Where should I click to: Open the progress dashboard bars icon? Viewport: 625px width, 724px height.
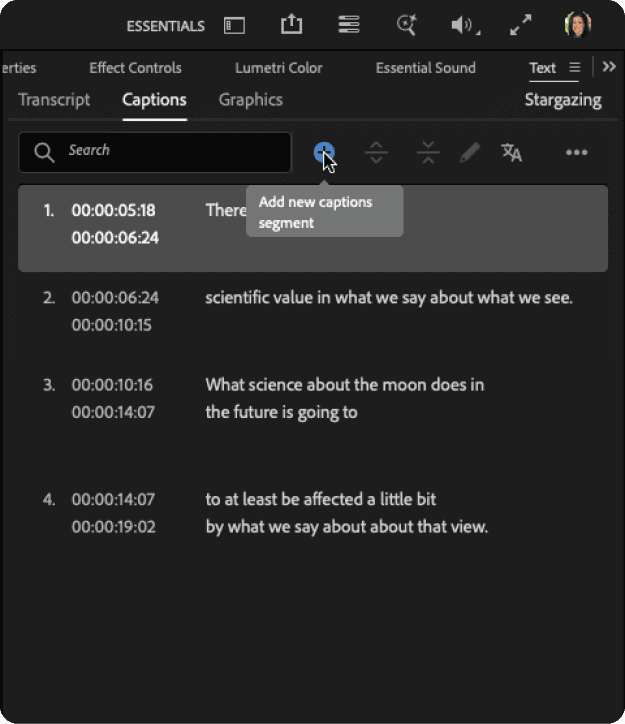point(349,24)
